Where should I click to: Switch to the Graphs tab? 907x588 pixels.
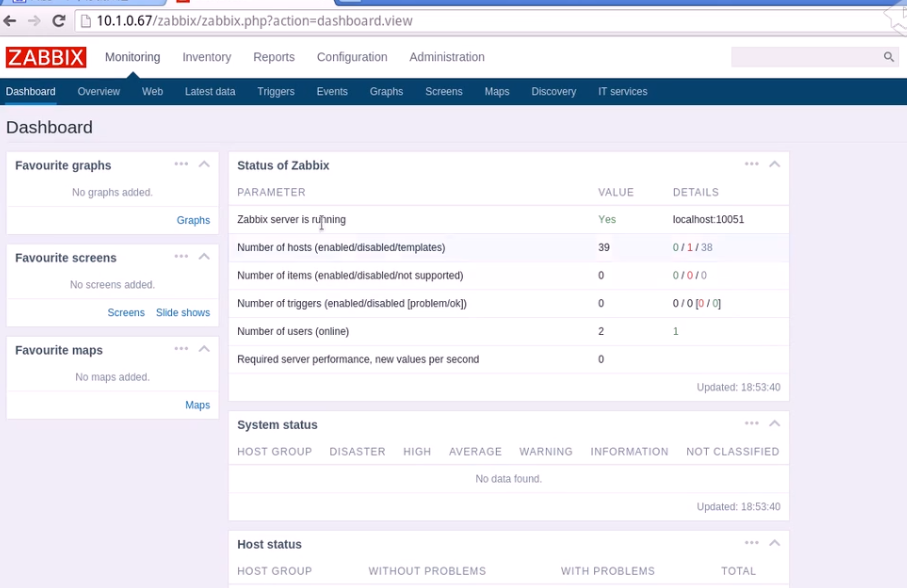point(386,91)
